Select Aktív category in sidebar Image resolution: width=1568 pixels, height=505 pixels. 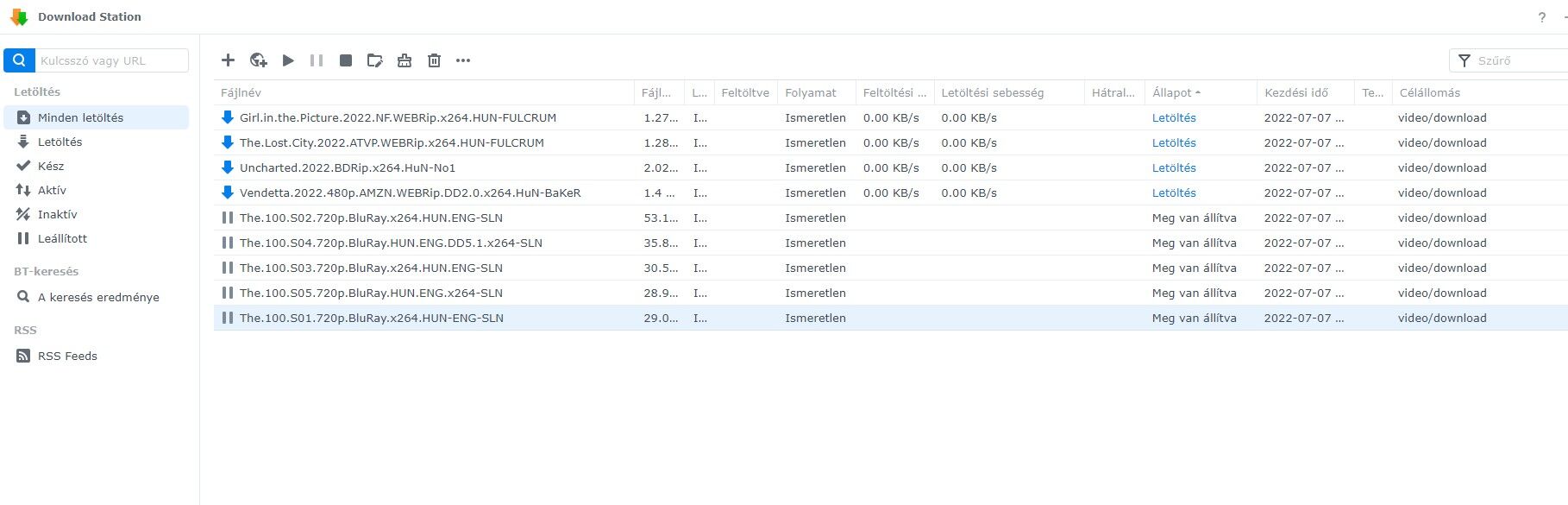(97, 190)
